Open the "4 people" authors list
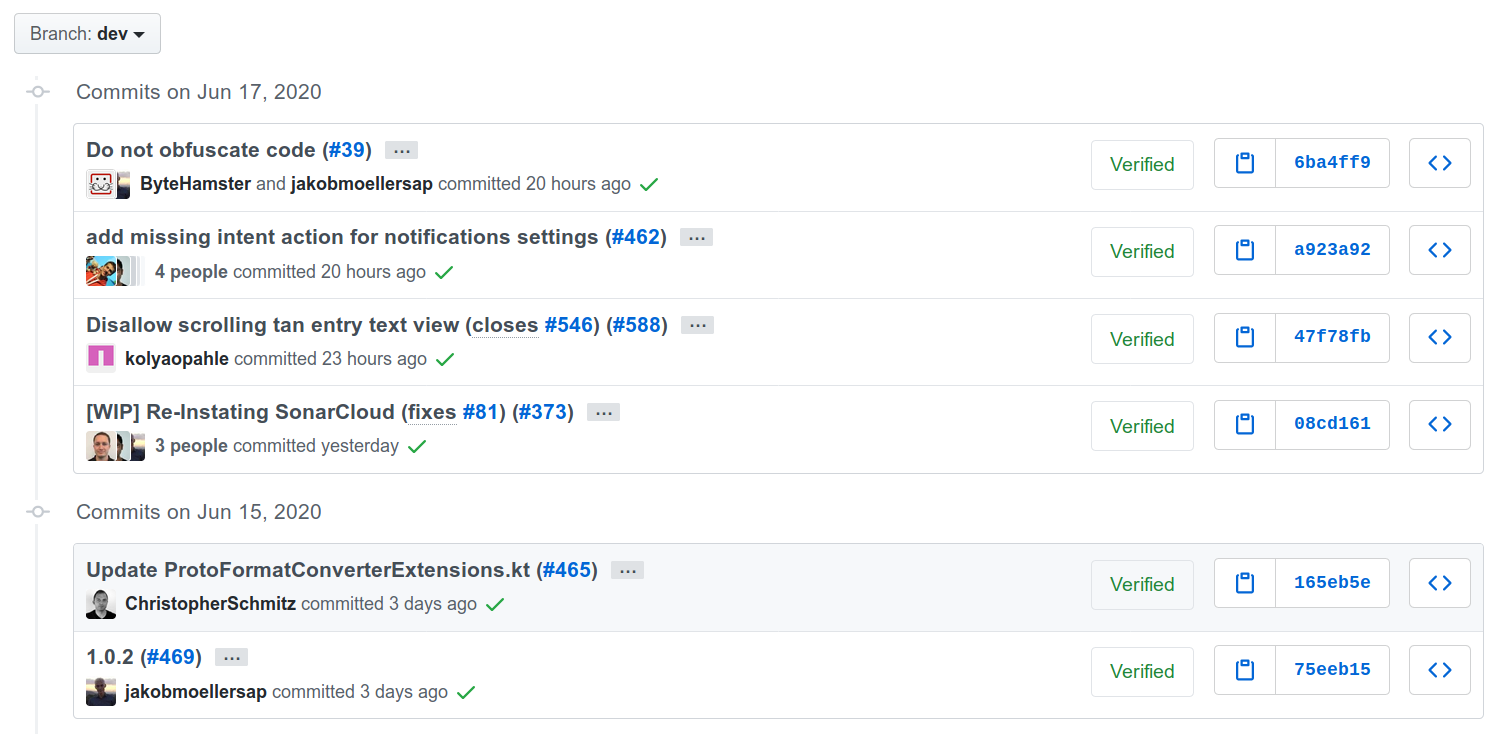Image resolution: width=1508 pixels, height=734 pixels. [x=191, y=272]
